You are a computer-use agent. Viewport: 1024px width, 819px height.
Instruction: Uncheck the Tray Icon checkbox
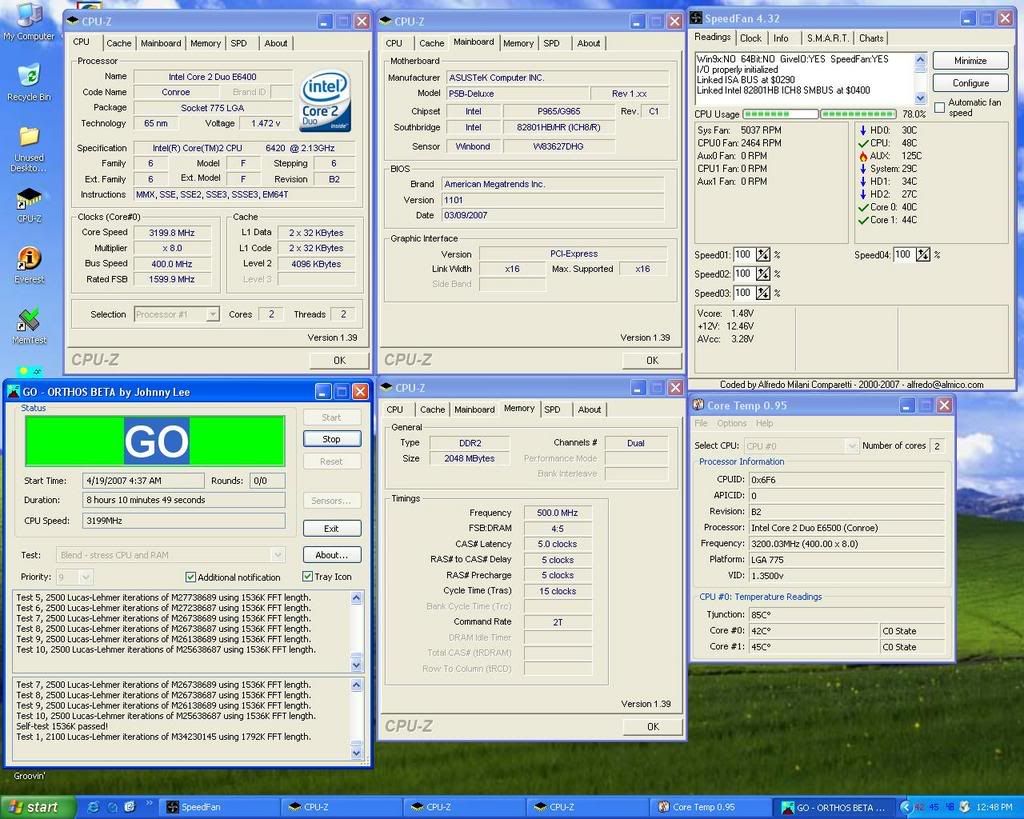point(308,577)
